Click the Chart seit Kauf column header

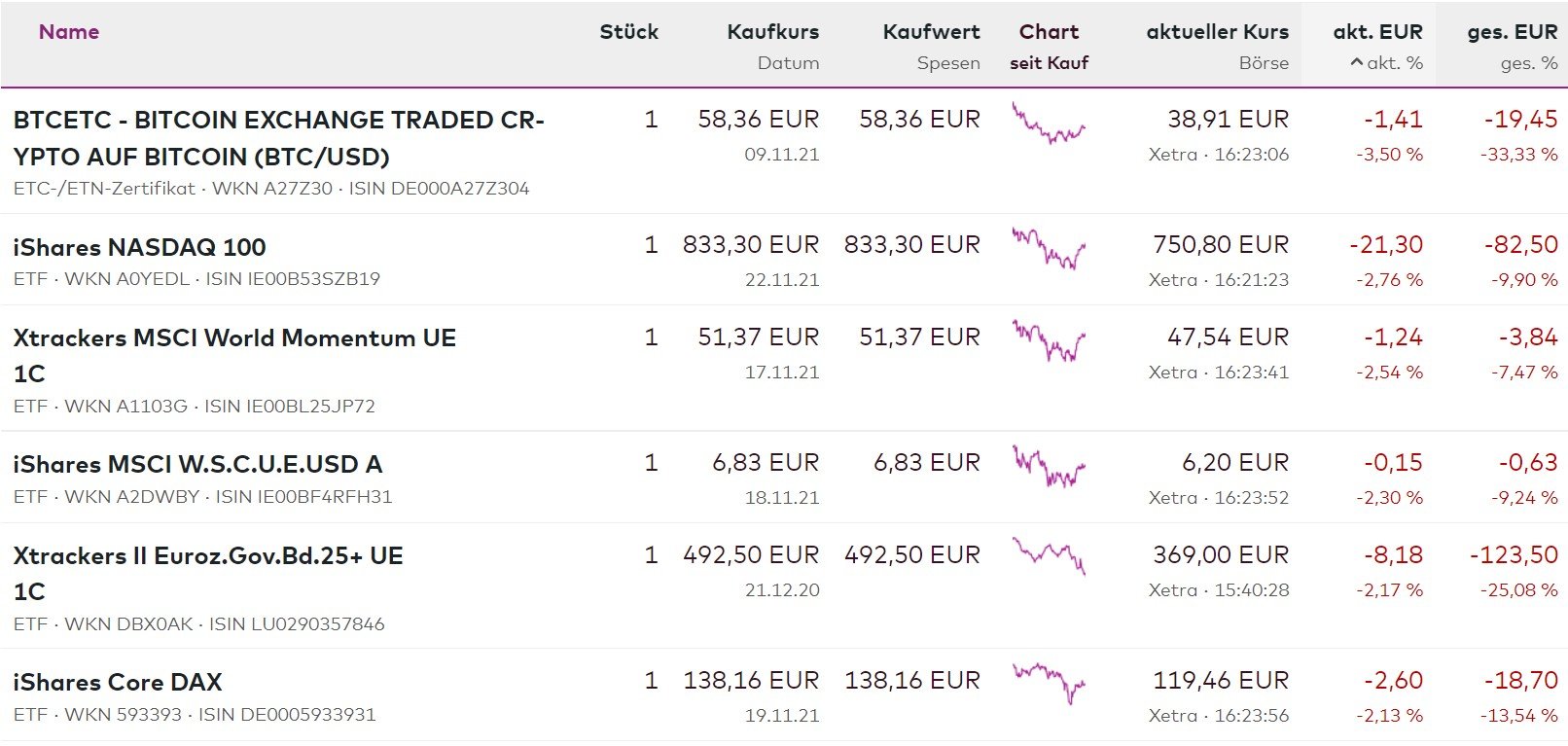tap(1049, 32)
